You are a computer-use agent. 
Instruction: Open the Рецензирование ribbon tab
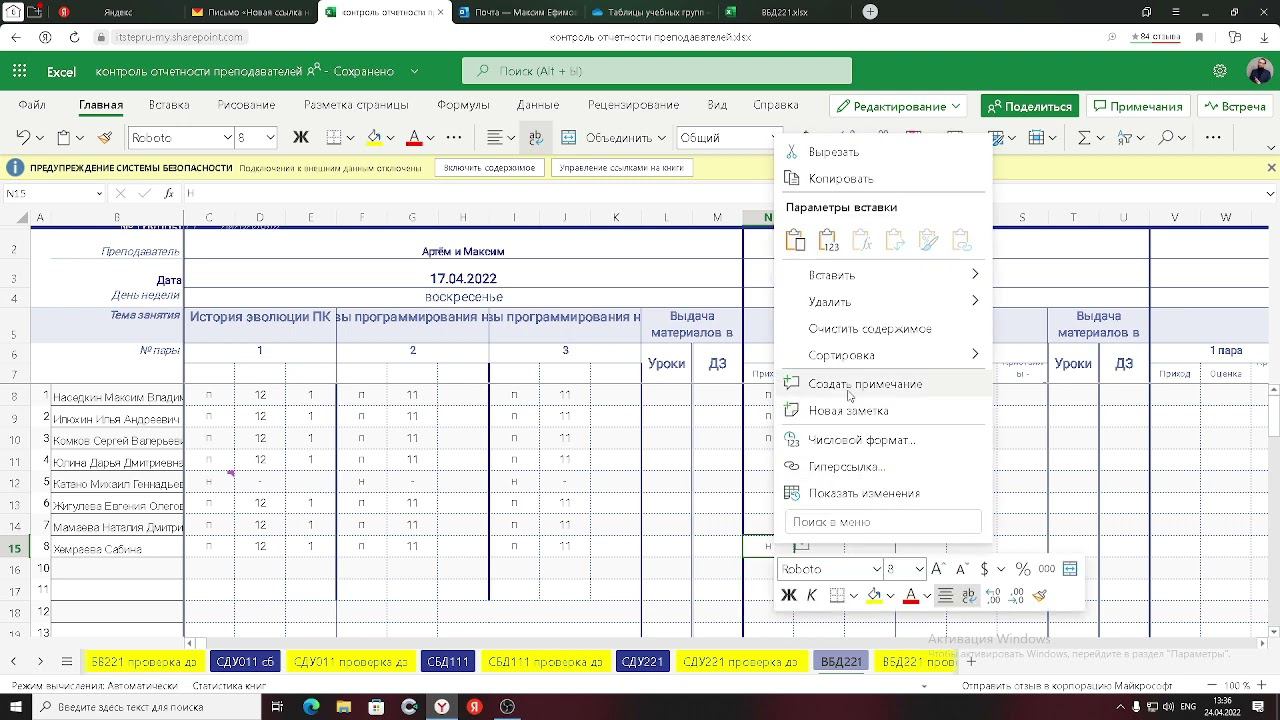tap(633, 105)
